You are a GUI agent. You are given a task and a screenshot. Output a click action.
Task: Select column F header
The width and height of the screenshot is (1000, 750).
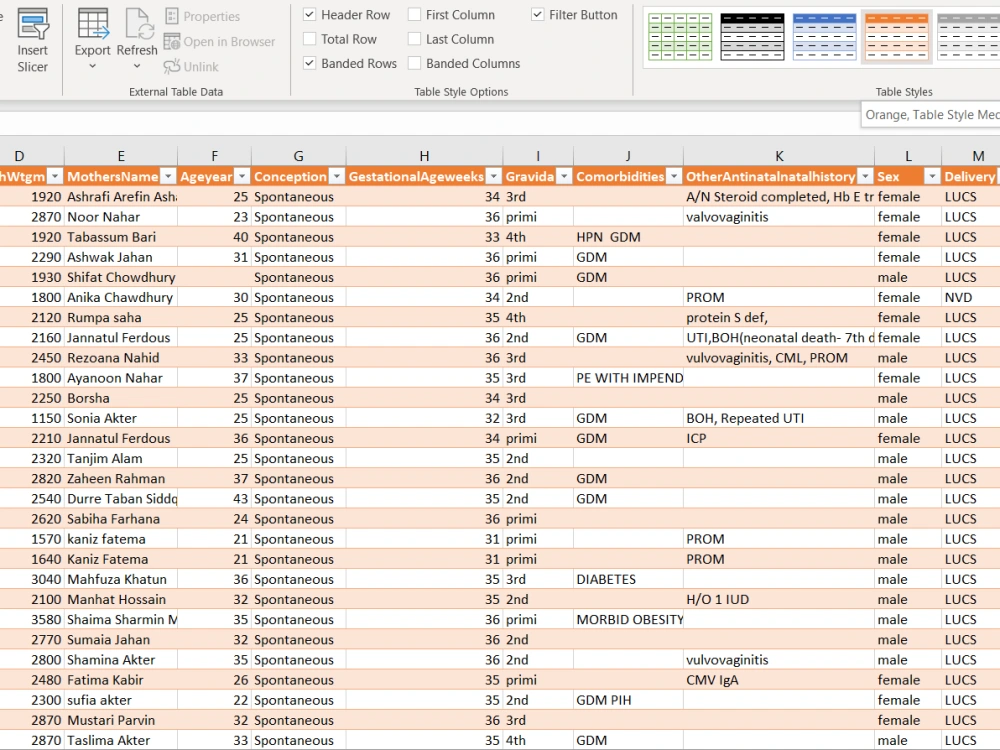pos(214,156)
